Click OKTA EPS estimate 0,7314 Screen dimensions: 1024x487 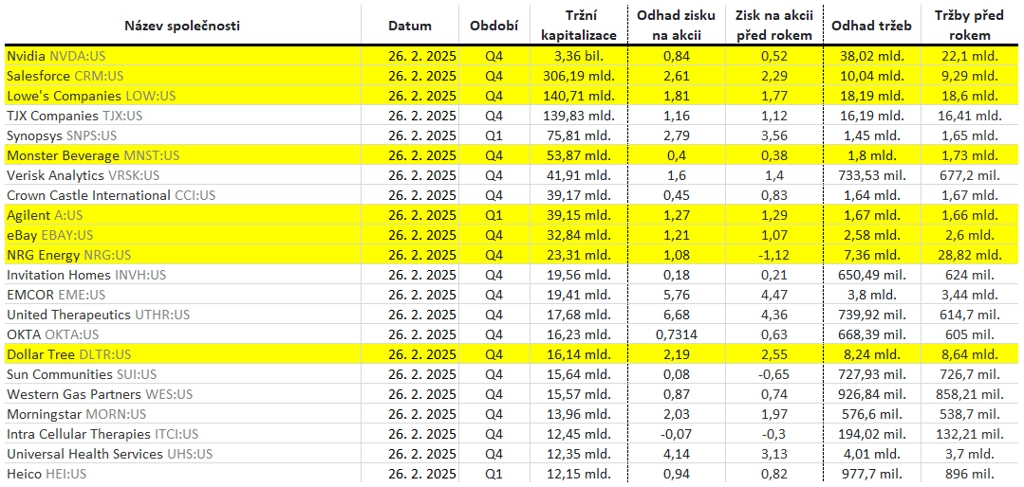(x=676, y=334)
